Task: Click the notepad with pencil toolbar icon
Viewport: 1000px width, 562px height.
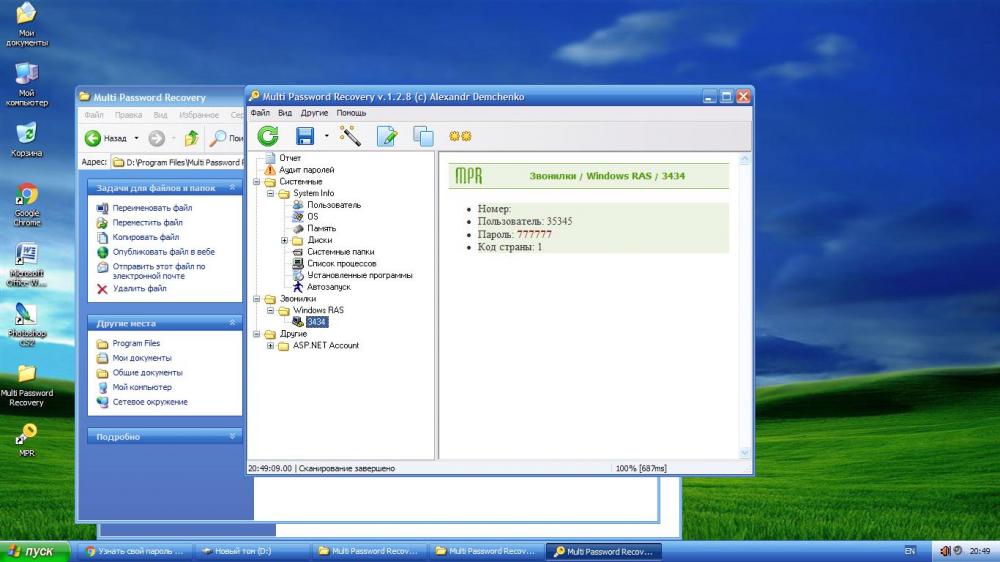Action: [387, 136]
